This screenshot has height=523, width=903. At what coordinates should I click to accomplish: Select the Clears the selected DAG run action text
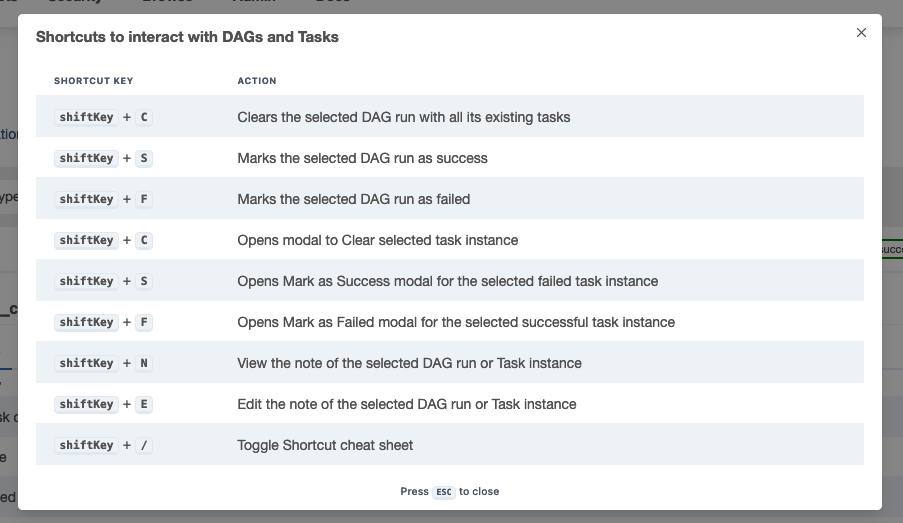(404, 118)
